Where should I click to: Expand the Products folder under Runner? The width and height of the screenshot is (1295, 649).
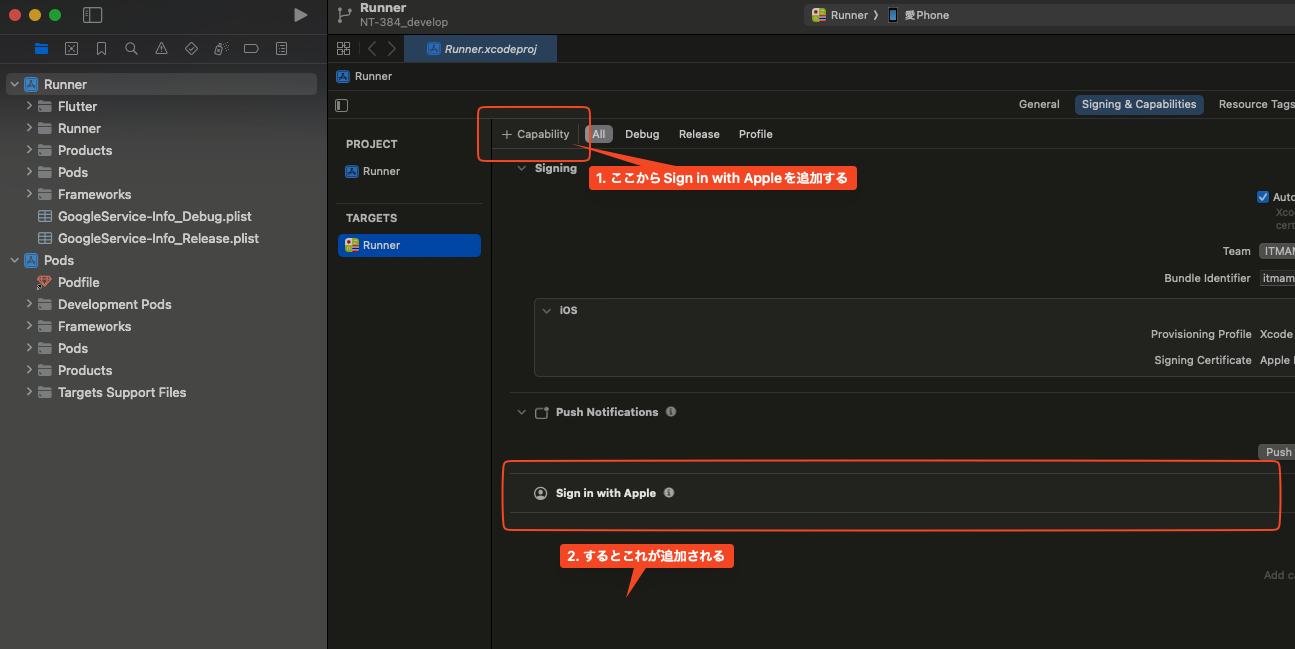[29, 150]
